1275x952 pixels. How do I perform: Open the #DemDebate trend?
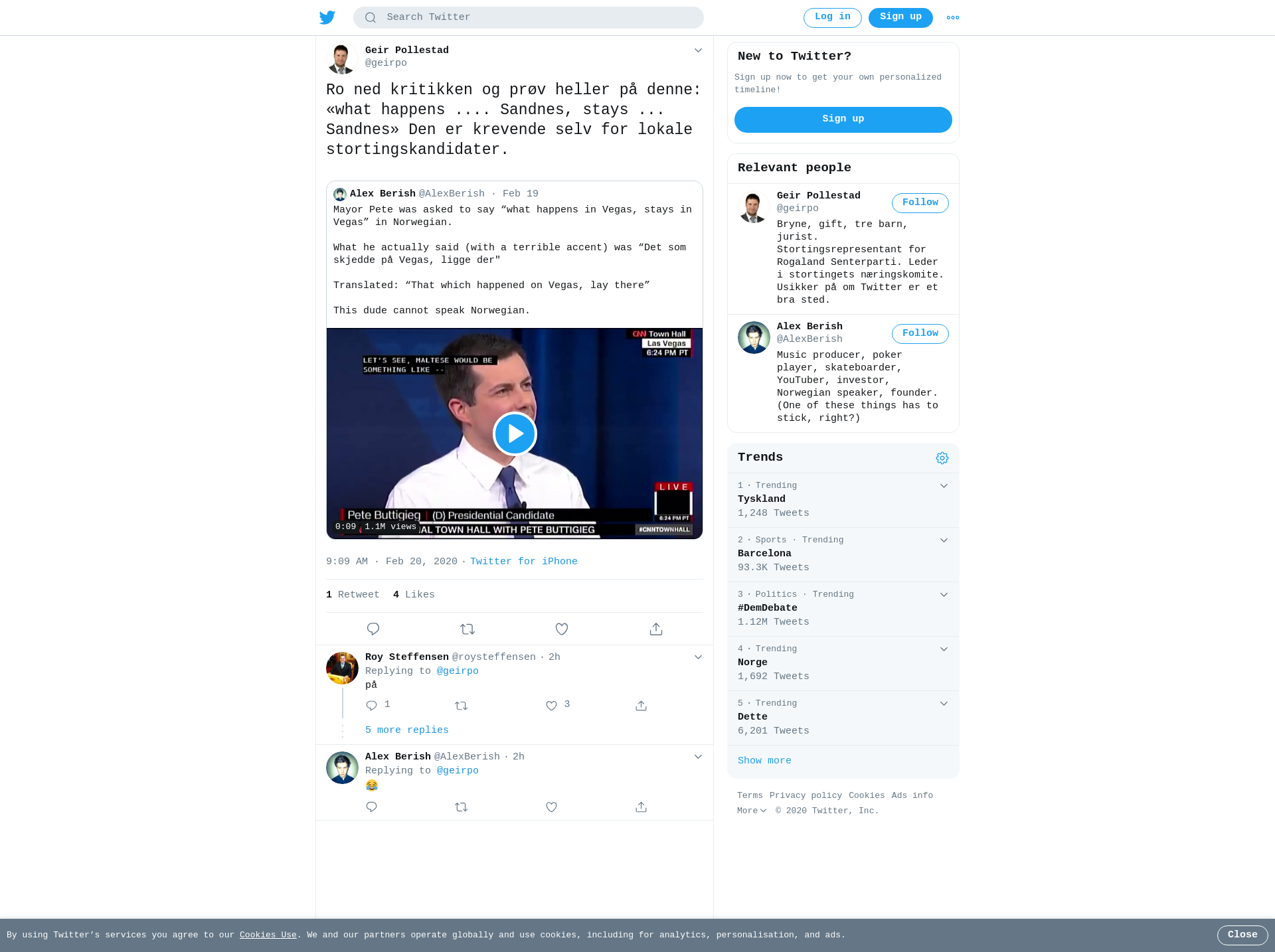[843, 609]
